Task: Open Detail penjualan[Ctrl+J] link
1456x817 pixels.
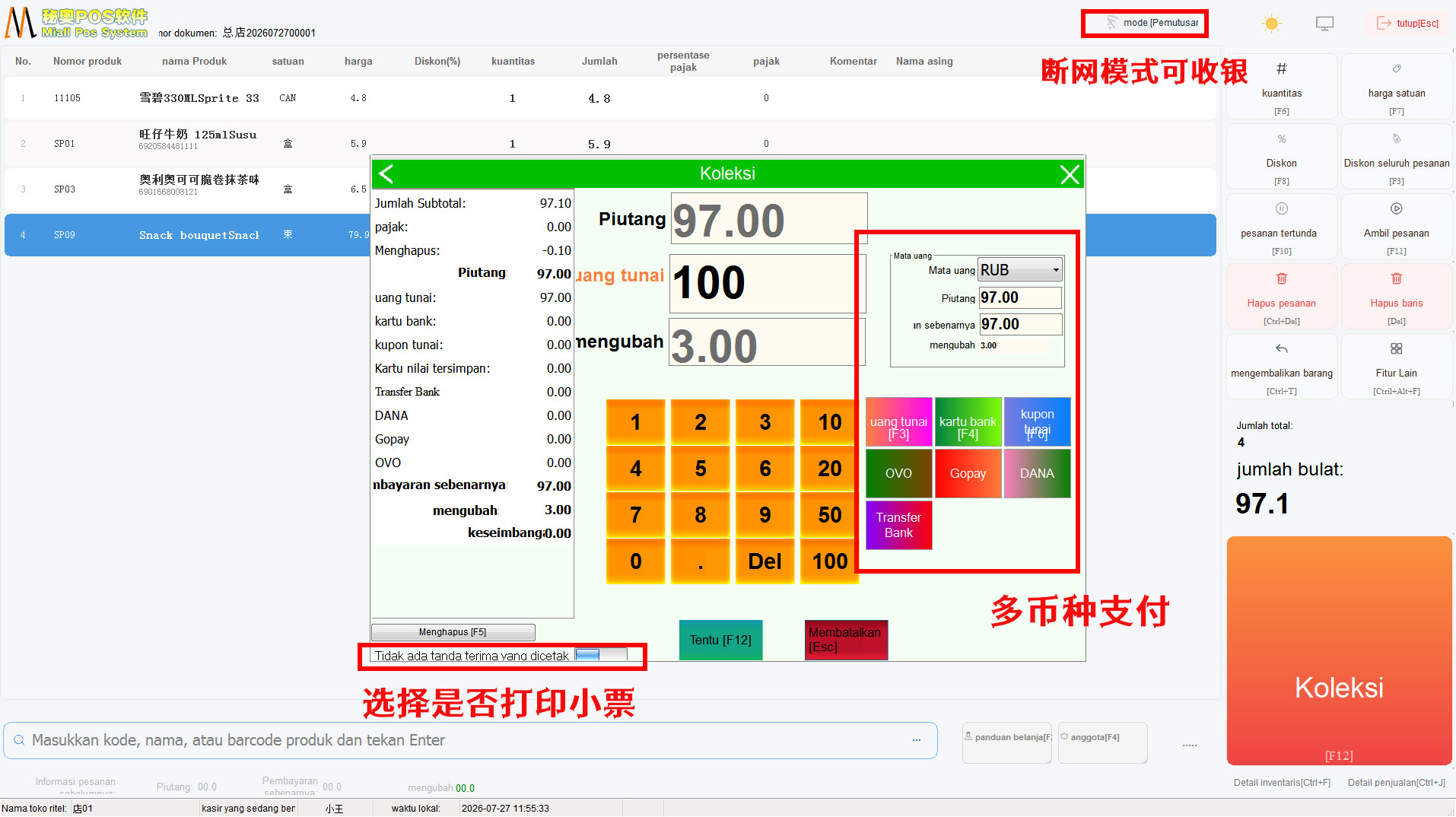Action: tap(1397, 783)
